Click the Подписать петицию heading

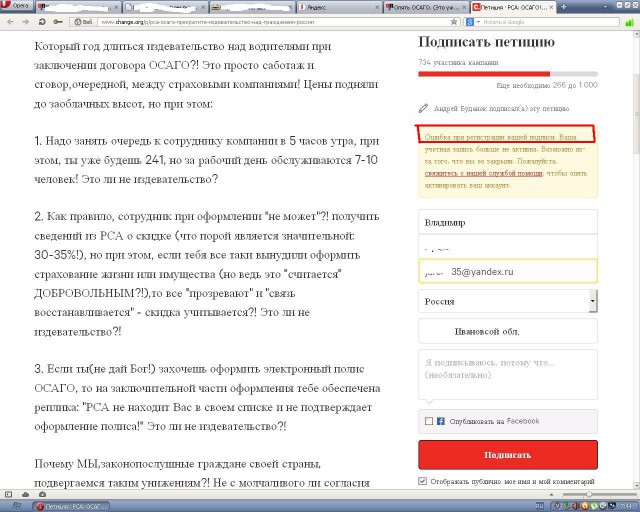[x=486, y=42]
